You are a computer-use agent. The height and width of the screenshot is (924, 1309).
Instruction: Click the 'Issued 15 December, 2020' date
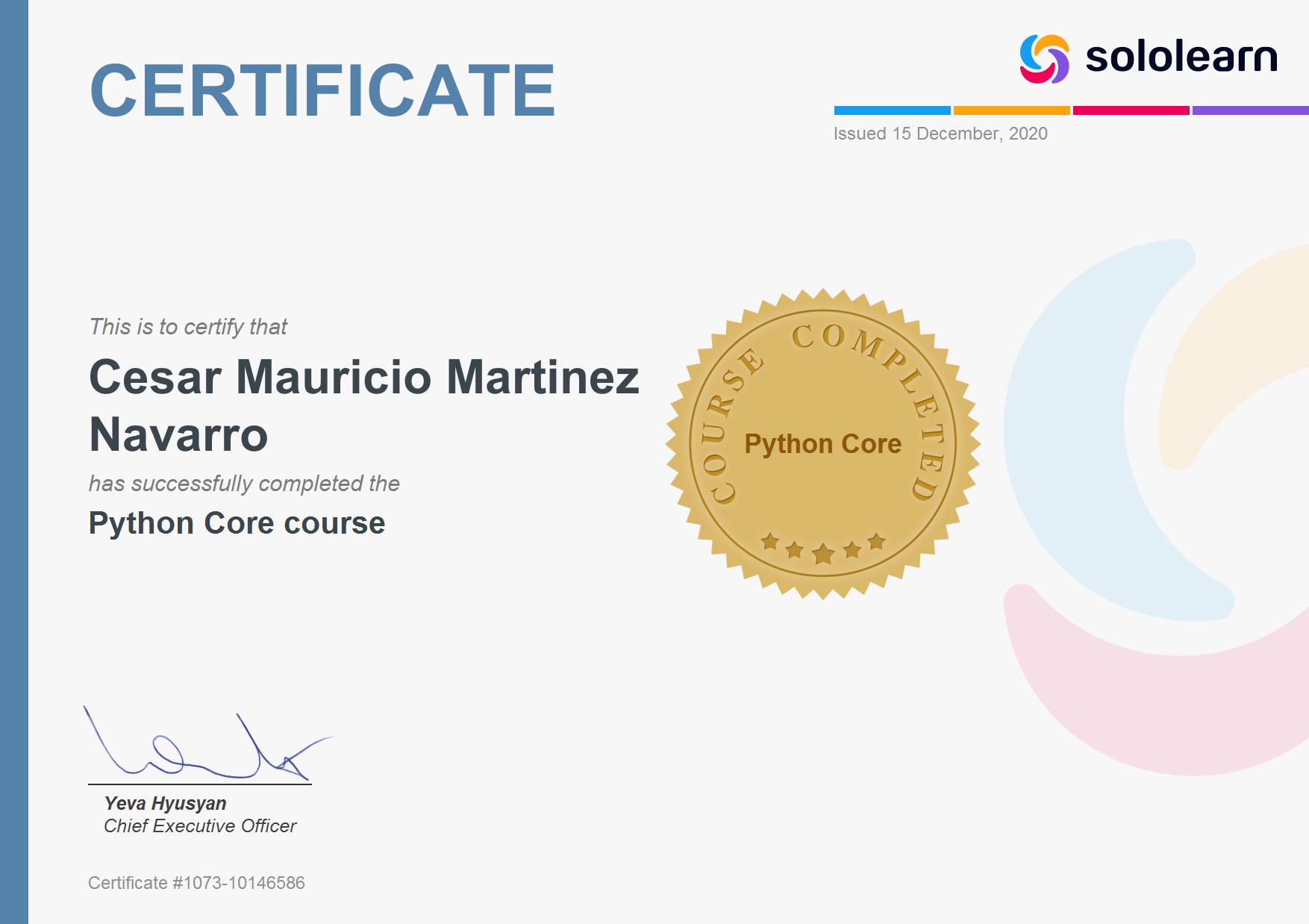coord(940,134)
